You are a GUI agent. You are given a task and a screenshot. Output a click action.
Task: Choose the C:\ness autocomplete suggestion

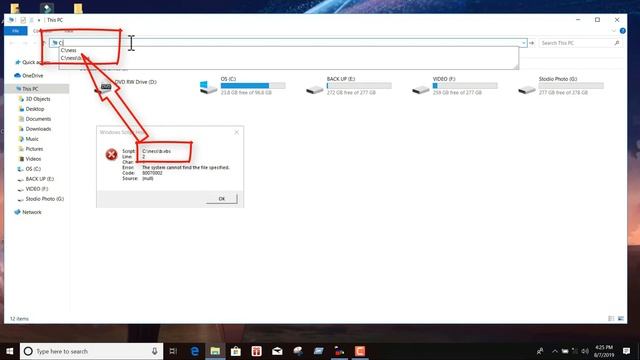coord(69,50)
